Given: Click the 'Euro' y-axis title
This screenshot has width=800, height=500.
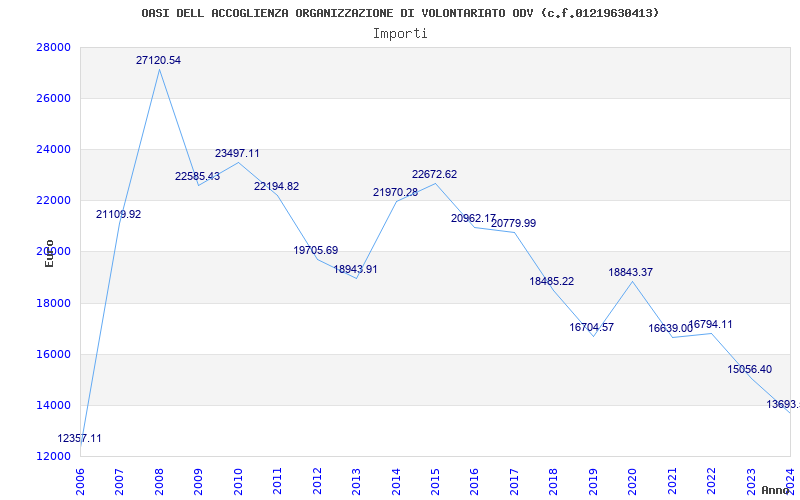Looking at the screenshot, I should [x=49, y=254].
